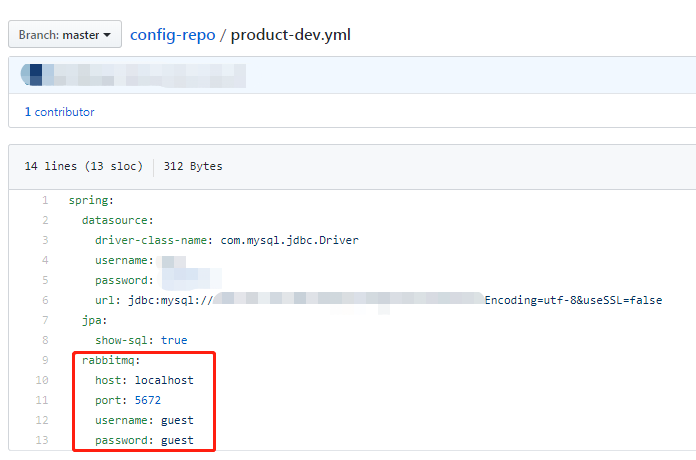Image resolution: width=696 pixels, height=460 pixels.
Task: Select line number 6
Action: tap(45, 300)
